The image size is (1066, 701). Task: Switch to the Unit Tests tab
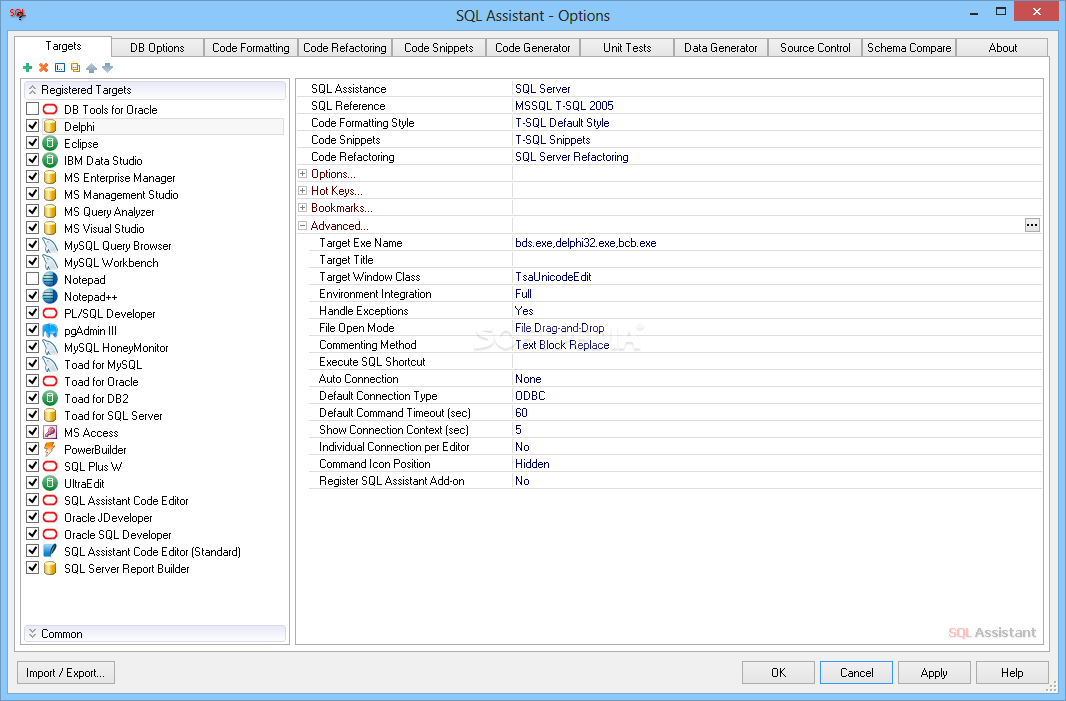click(x=627, y=48)
